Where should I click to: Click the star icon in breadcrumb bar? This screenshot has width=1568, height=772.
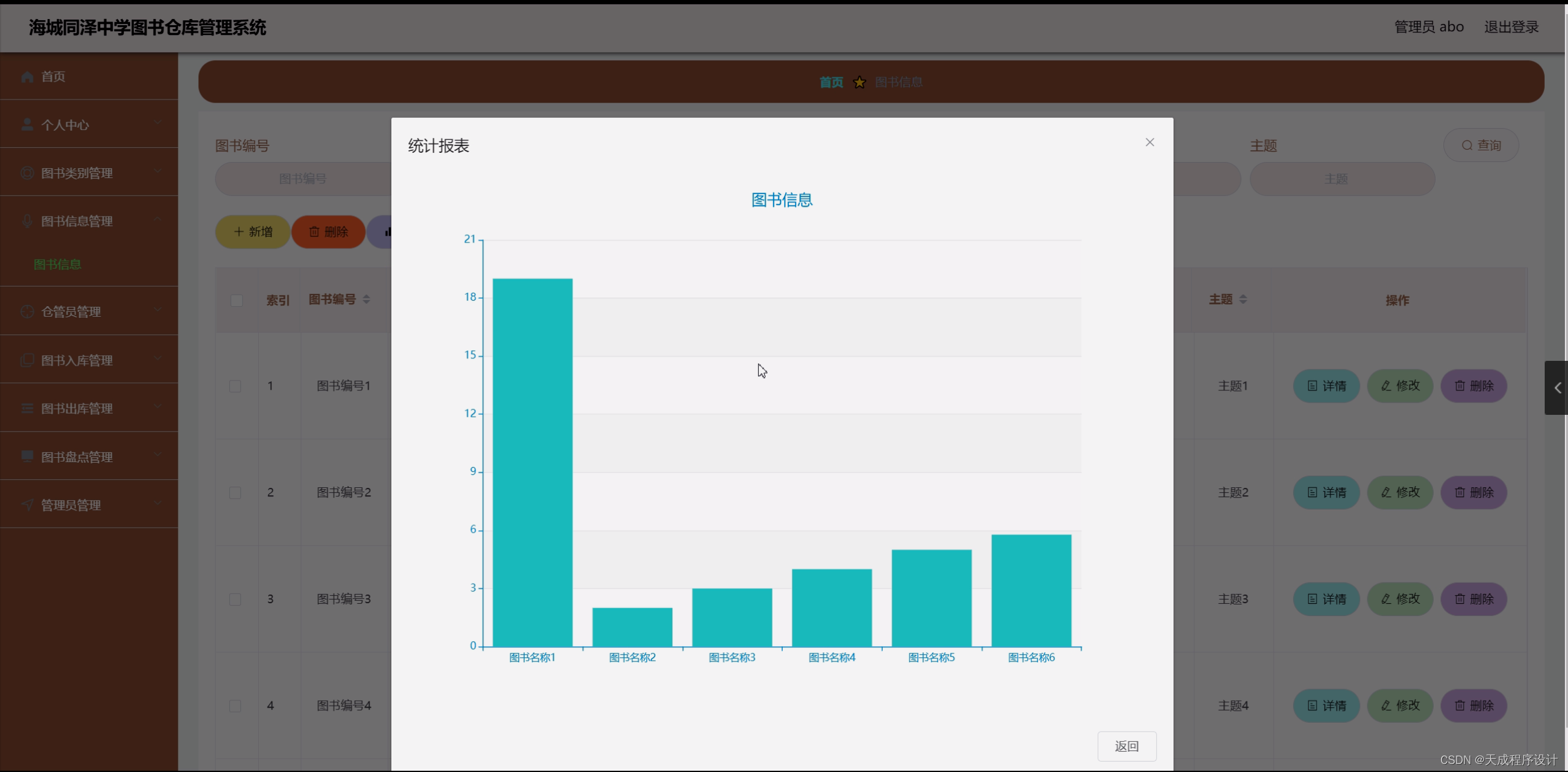859,82
